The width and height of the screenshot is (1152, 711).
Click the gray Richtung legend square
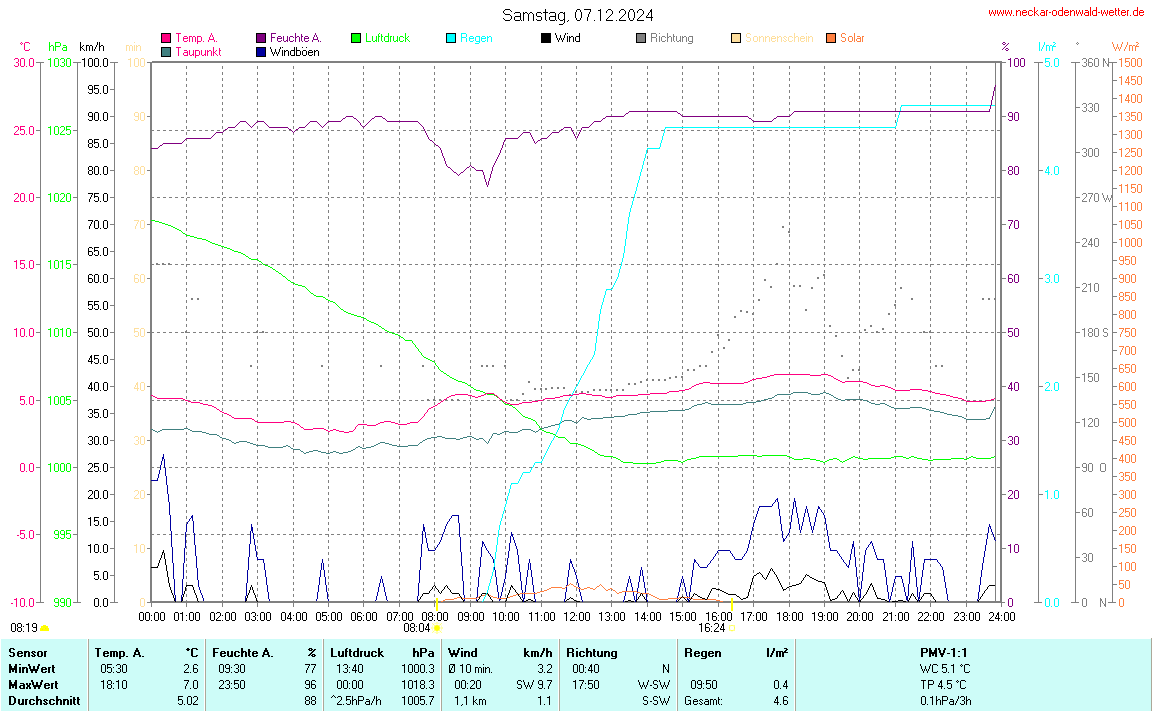[641, 38]
